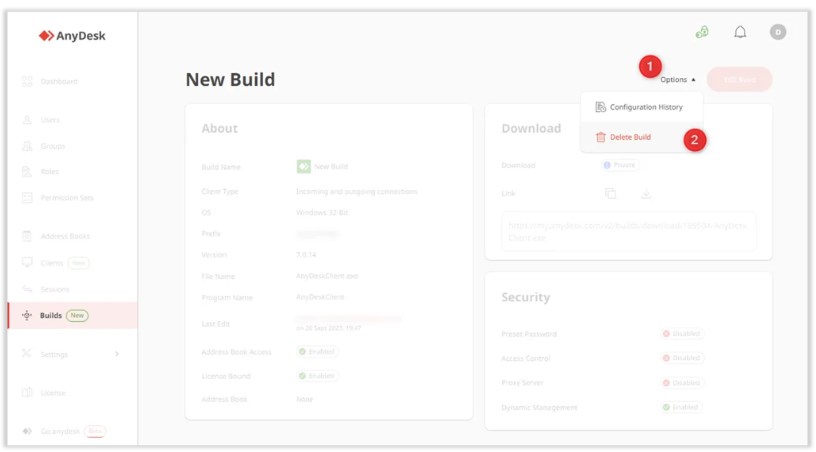Click the Windows 32 Bit OS value
The width and height of the screenshot is (816, 452).
click(x=322, y=212)
